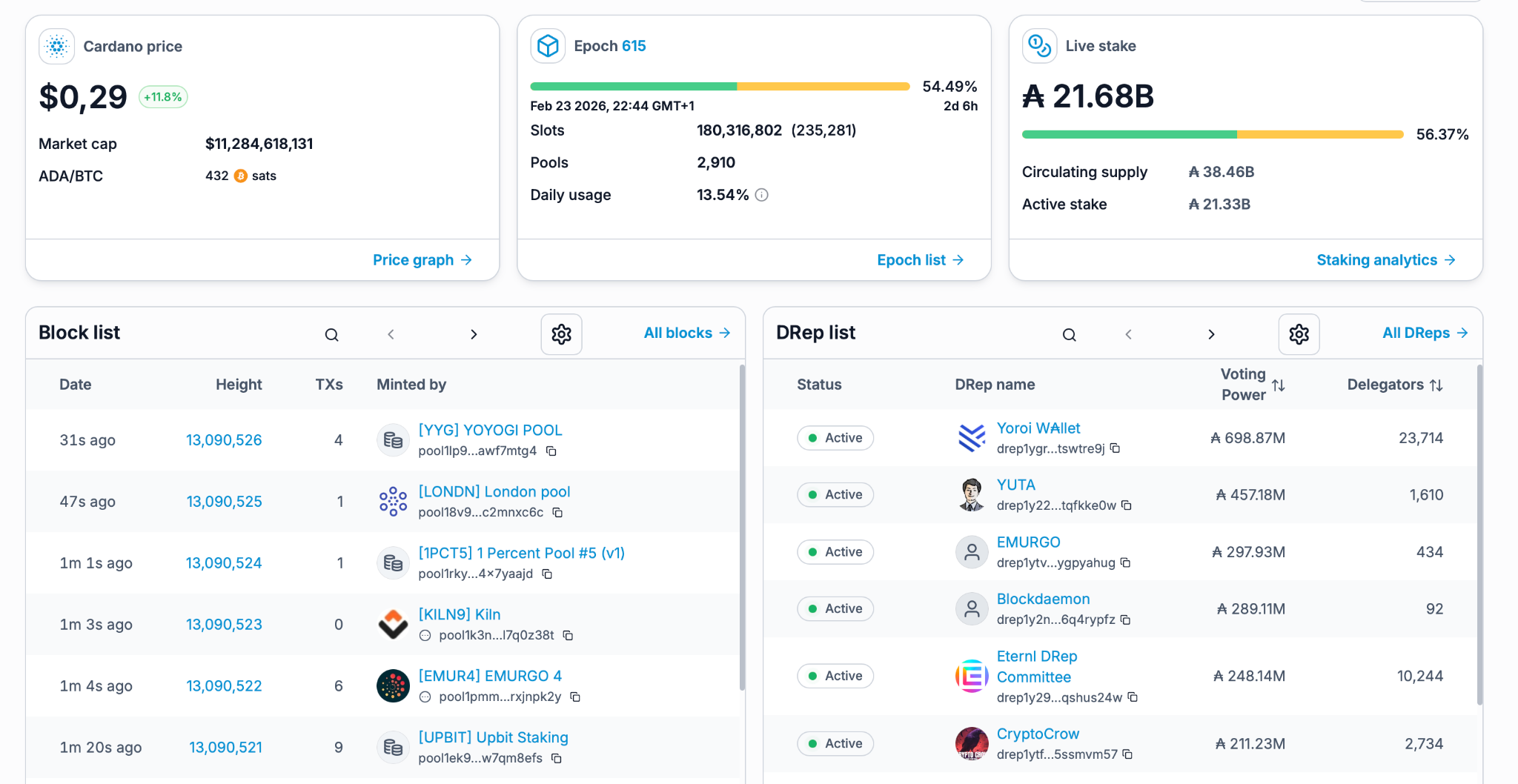Open [KILN9] Kiln pool page

[460, 615]
